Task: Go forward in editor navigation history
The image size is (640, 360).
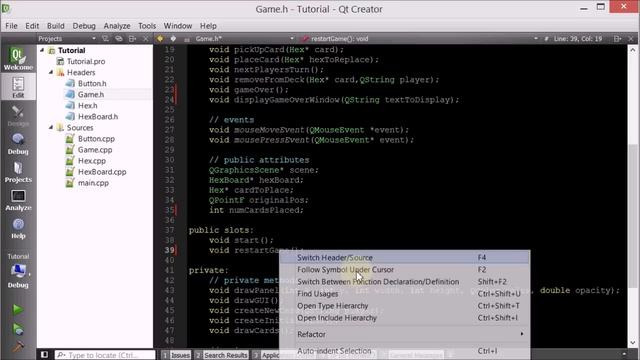Action: (173, 38)
